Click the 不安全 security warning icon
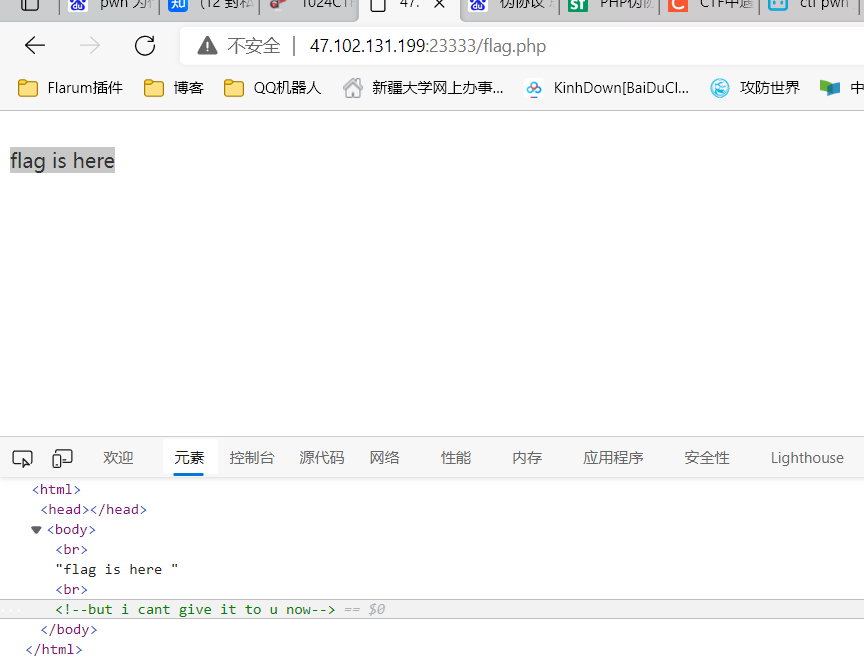This screenshot has height=658, width=864. (x=205, y=45)
